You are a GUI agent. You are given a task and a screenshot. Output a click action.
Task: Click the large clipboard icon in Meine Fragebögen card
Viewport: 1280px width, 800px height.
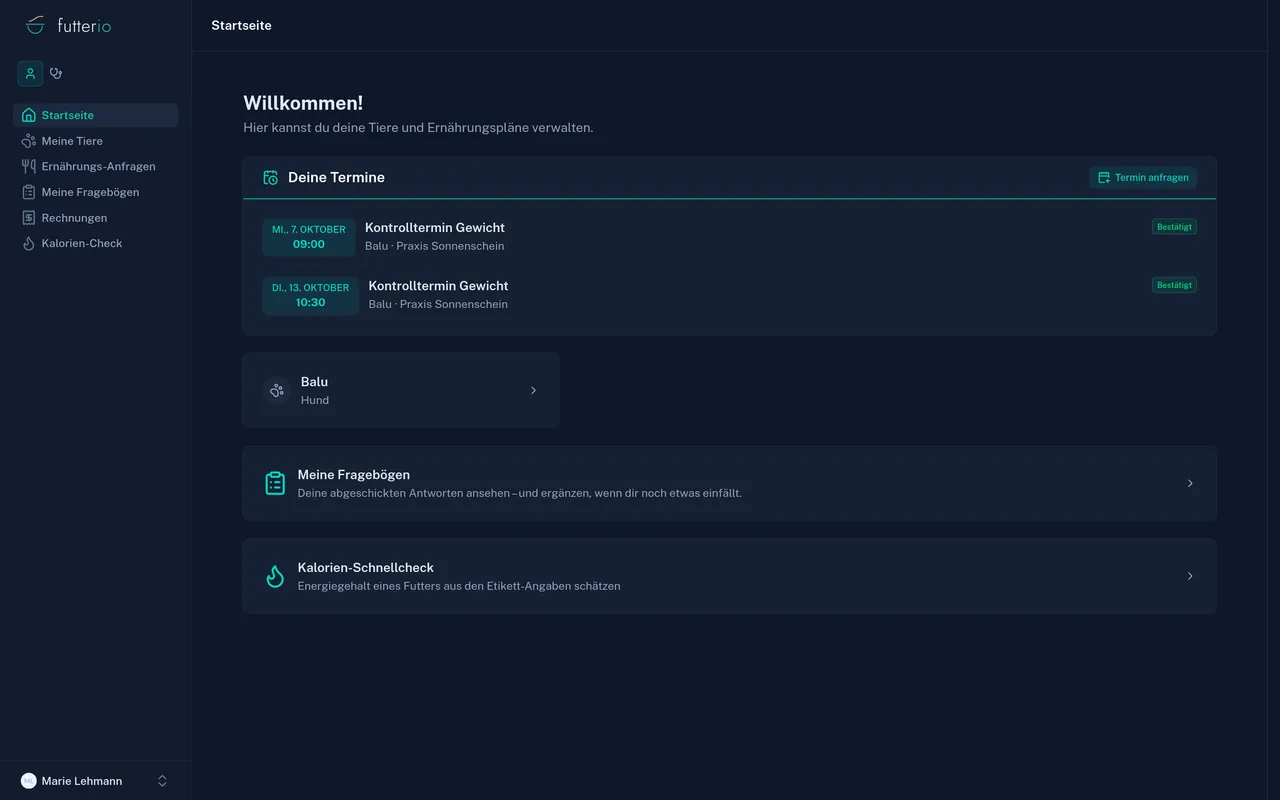click(x=275, y=483)
